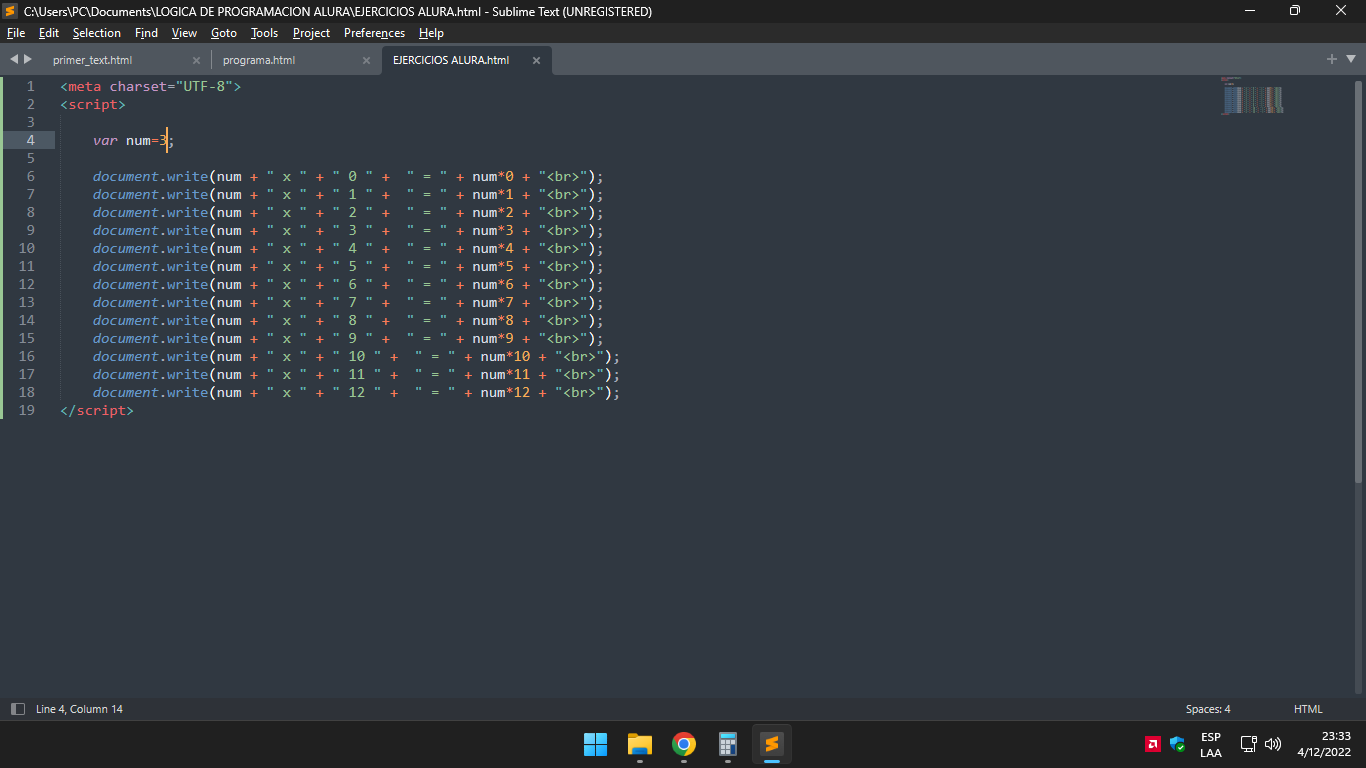
Task: Click the document.write line with num*3
Action: [349, 230]
